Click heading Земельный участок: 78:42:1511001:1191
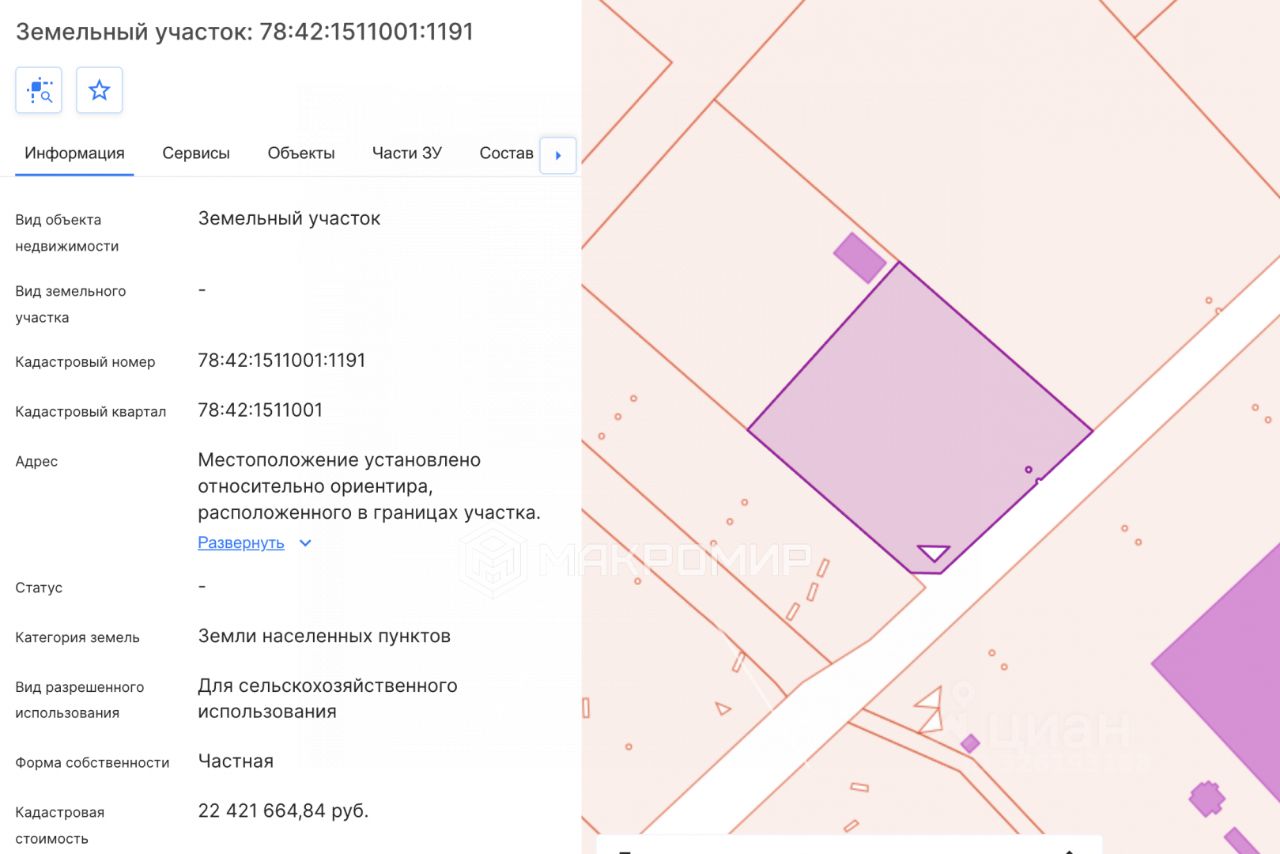Image resolution: width=1280 pixels, height=854 pixels. 245,32
